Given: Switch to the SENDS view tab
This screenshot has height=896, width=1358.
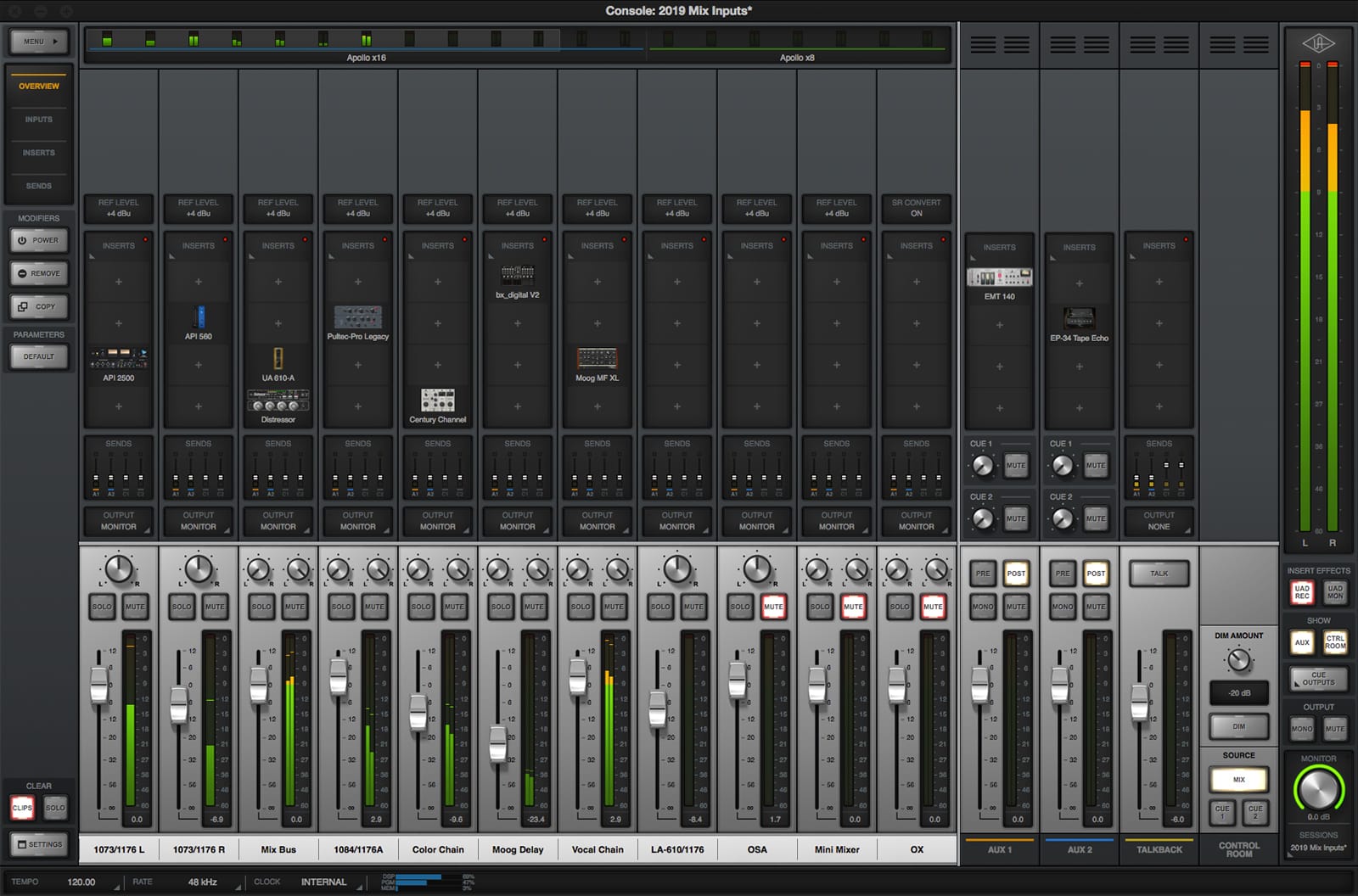Looking at the screenshot, I should point(39,186).
